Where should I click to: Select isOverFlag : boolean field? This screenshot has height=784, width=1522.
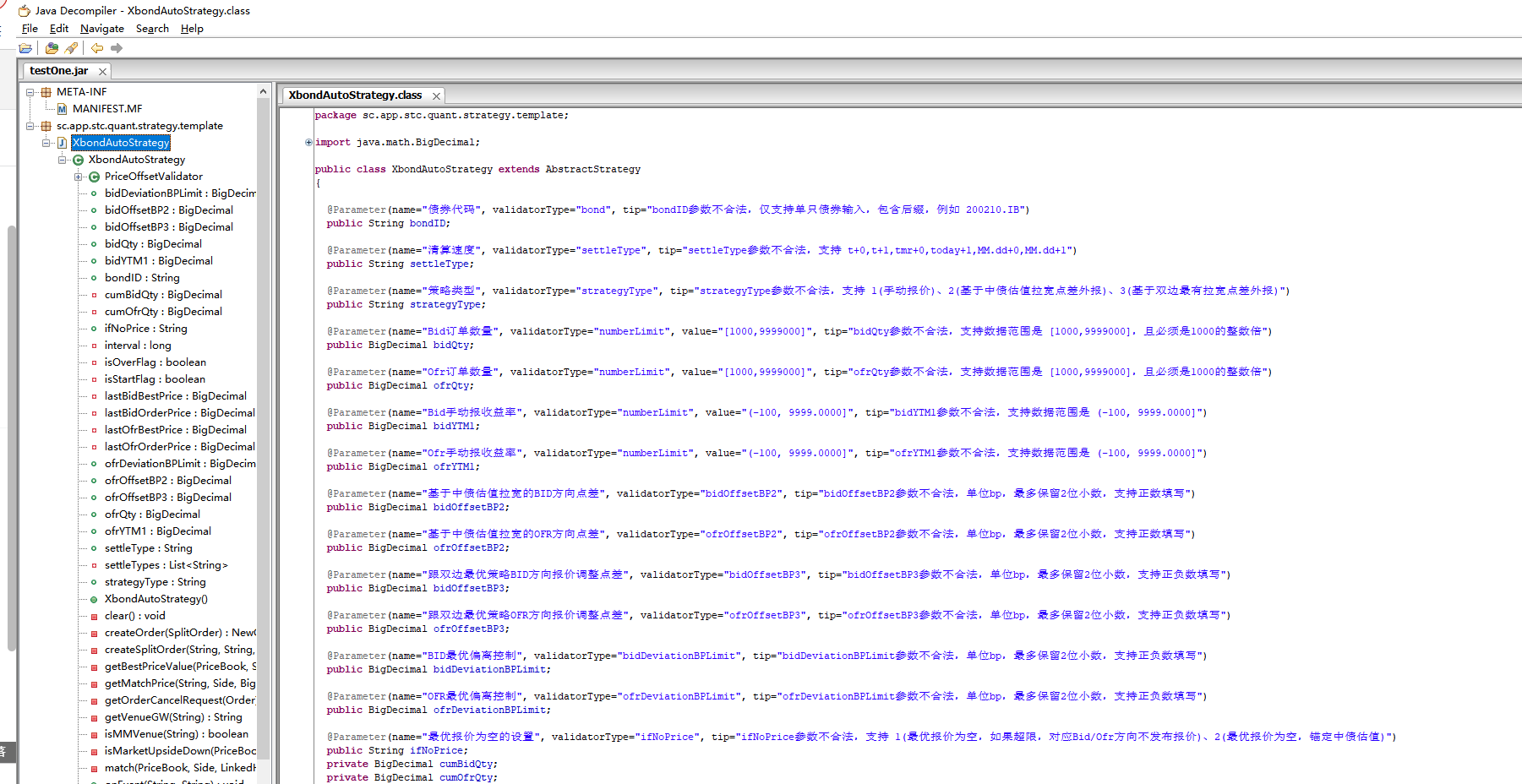click(155, 362)
